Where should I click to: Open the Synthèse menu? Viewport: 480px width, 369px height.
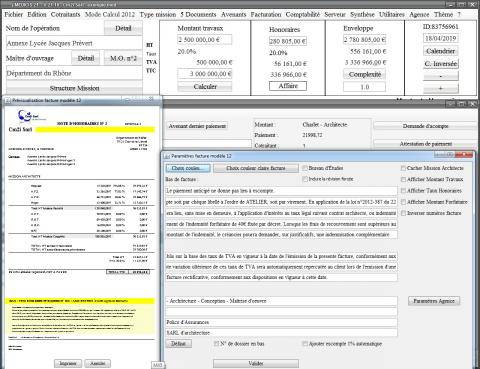point(362,15)
